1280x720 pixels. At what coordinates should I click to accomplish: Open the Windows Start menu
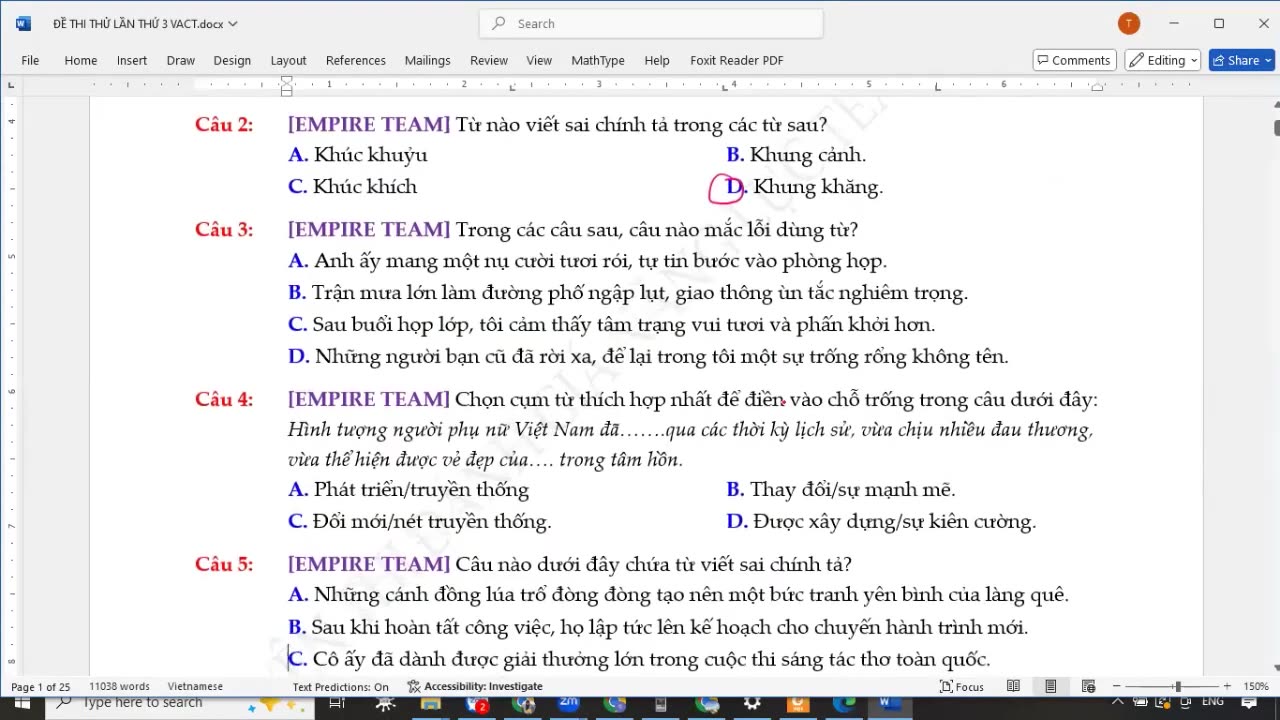click(x=22, y=704)
